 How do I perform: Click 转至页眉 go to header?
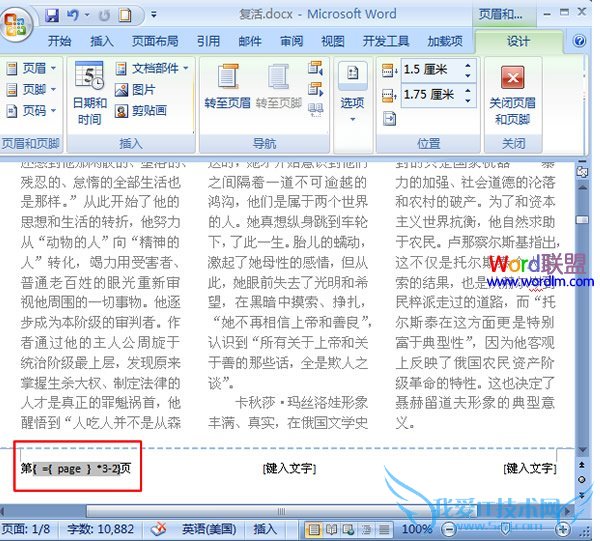click(x=227, y=86)
